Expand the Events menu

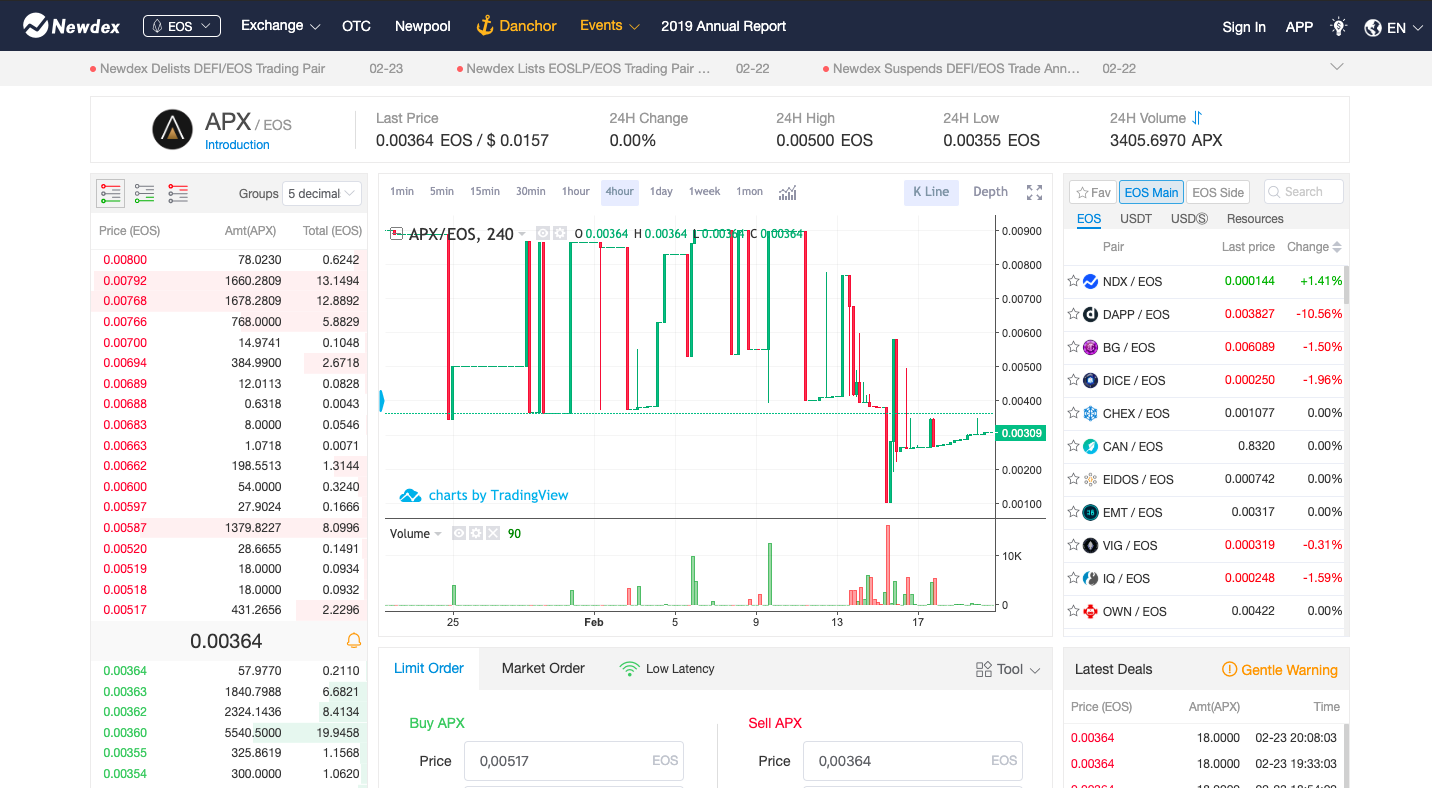(x=610, y=26)
